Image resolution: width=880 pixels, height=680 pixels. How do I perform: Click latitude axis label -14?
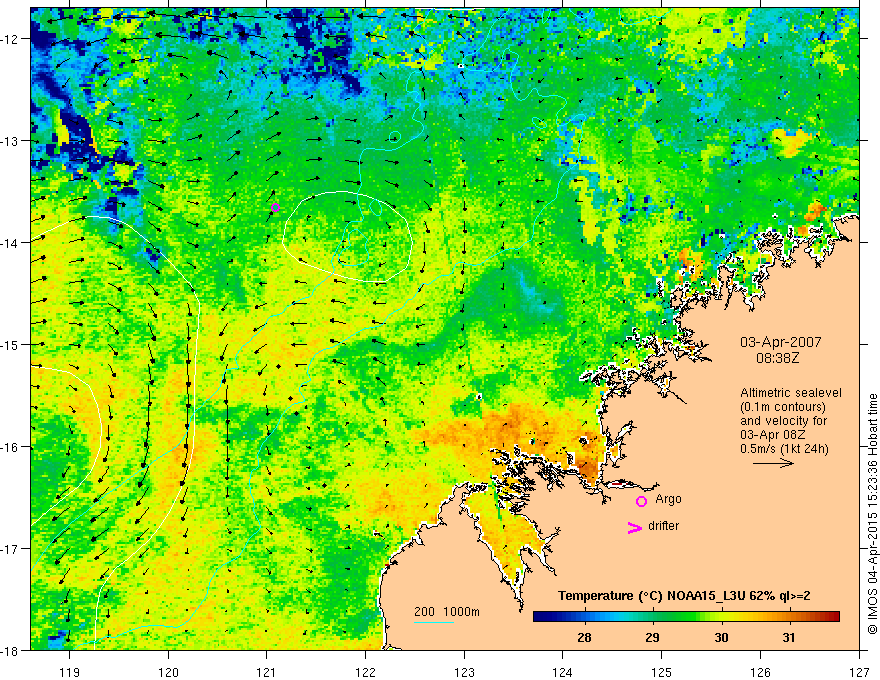[x=11, y=243]
